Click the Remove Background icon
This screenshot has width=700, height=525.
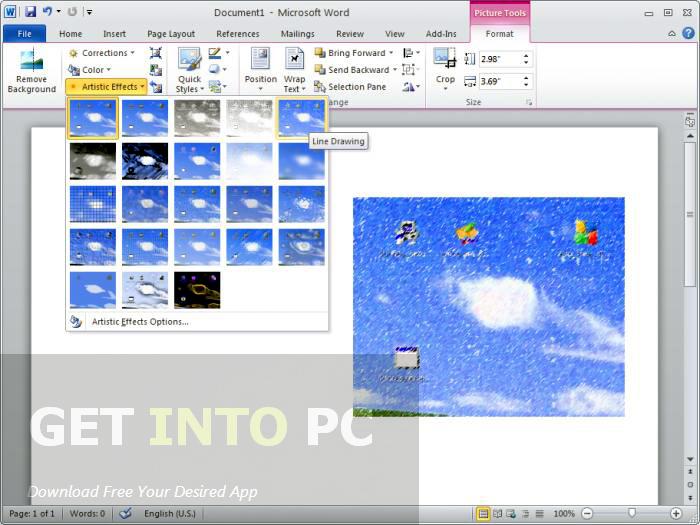pyautogui.click(x=31, y=59)
